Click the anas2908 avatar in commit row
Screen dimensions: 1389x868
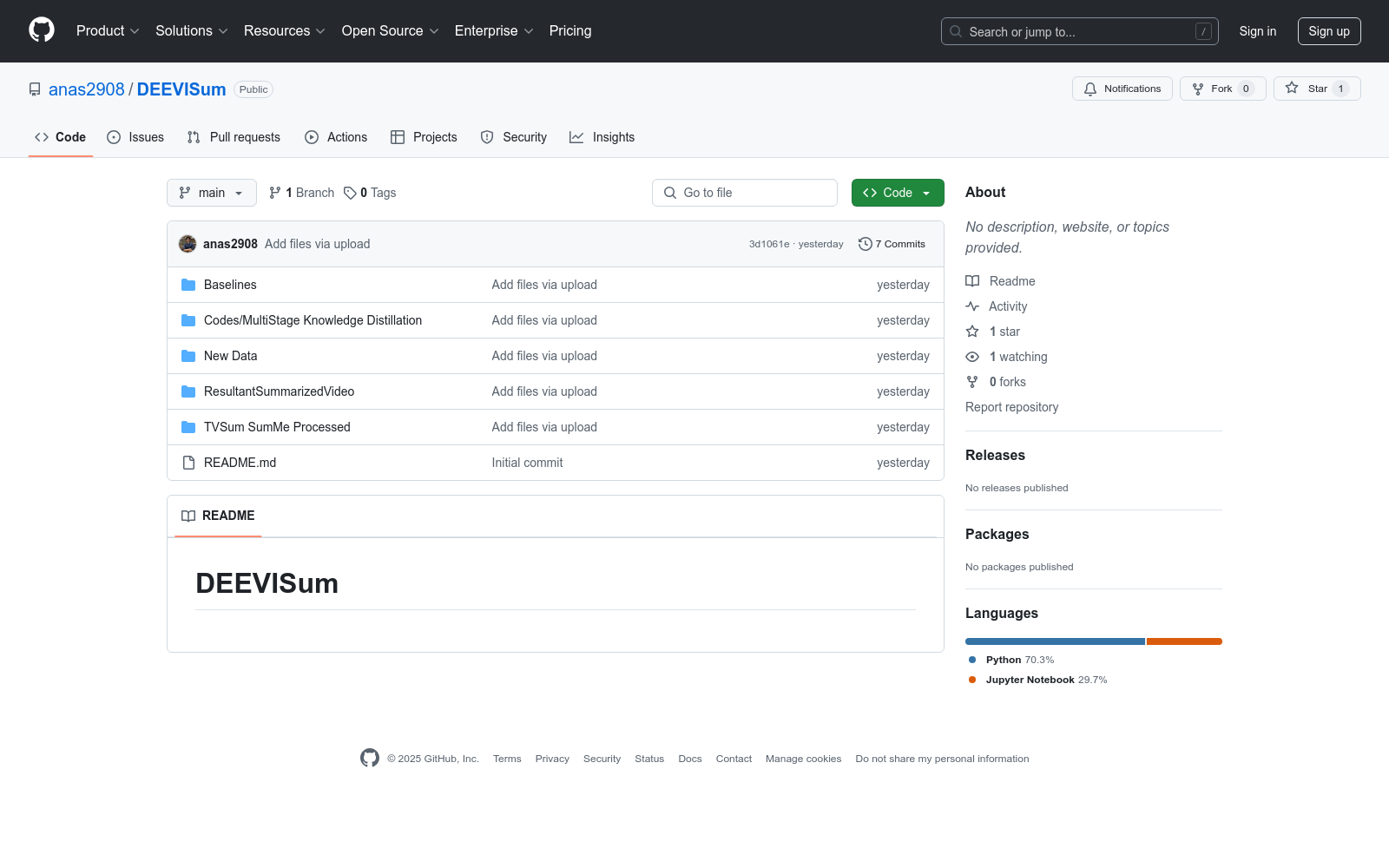click(188, 244)
